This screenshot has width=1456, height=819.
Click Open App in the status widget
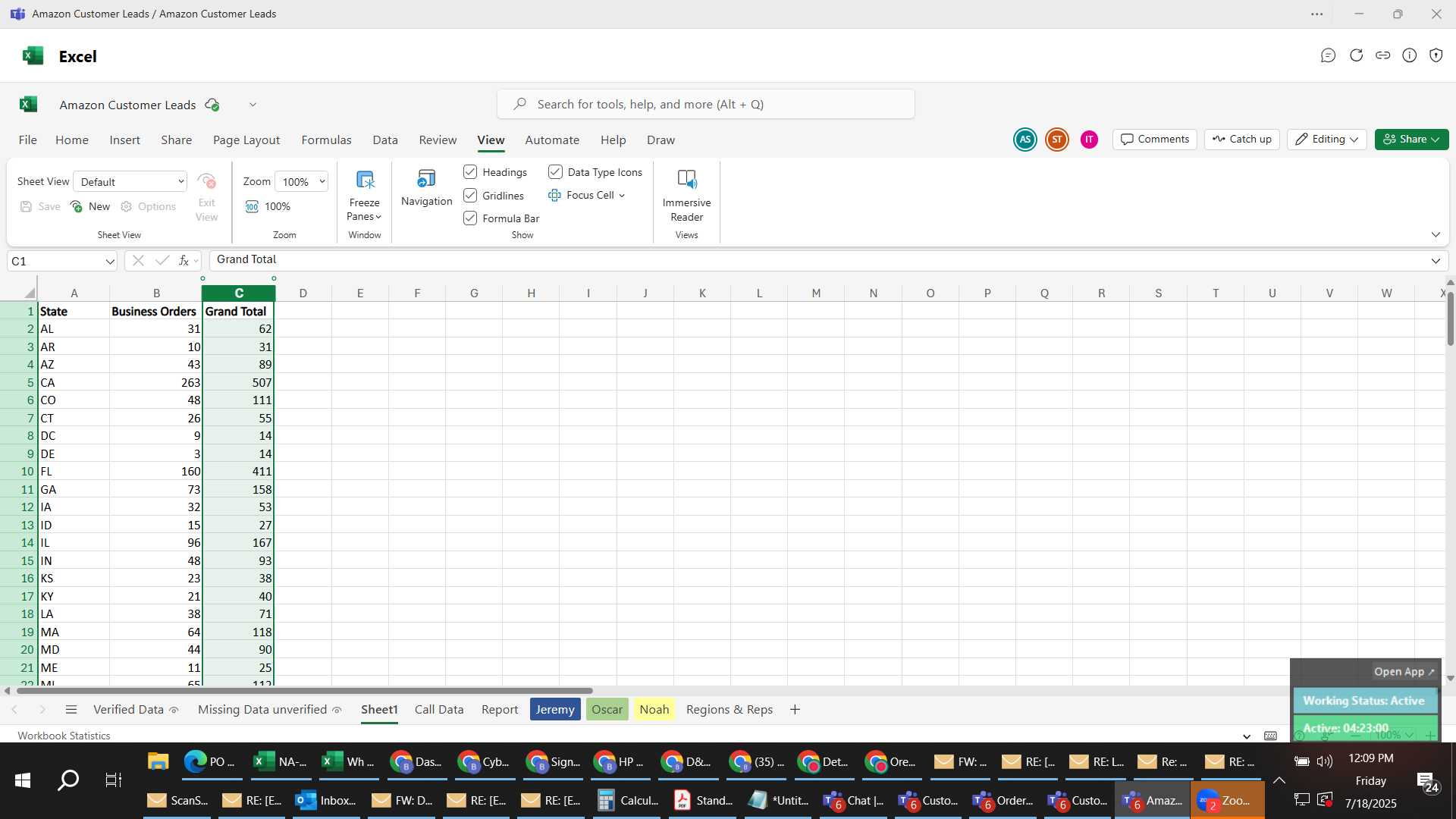(1404, 671)
